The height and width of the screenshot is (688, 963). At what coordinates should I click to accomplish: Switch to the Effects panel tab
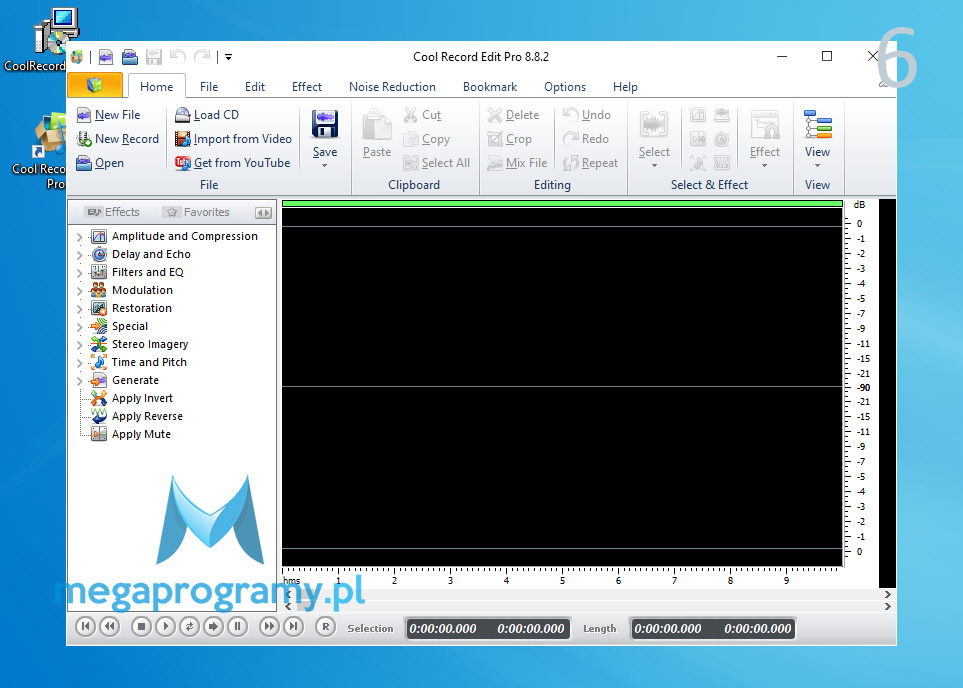click(x=113, y=212)
